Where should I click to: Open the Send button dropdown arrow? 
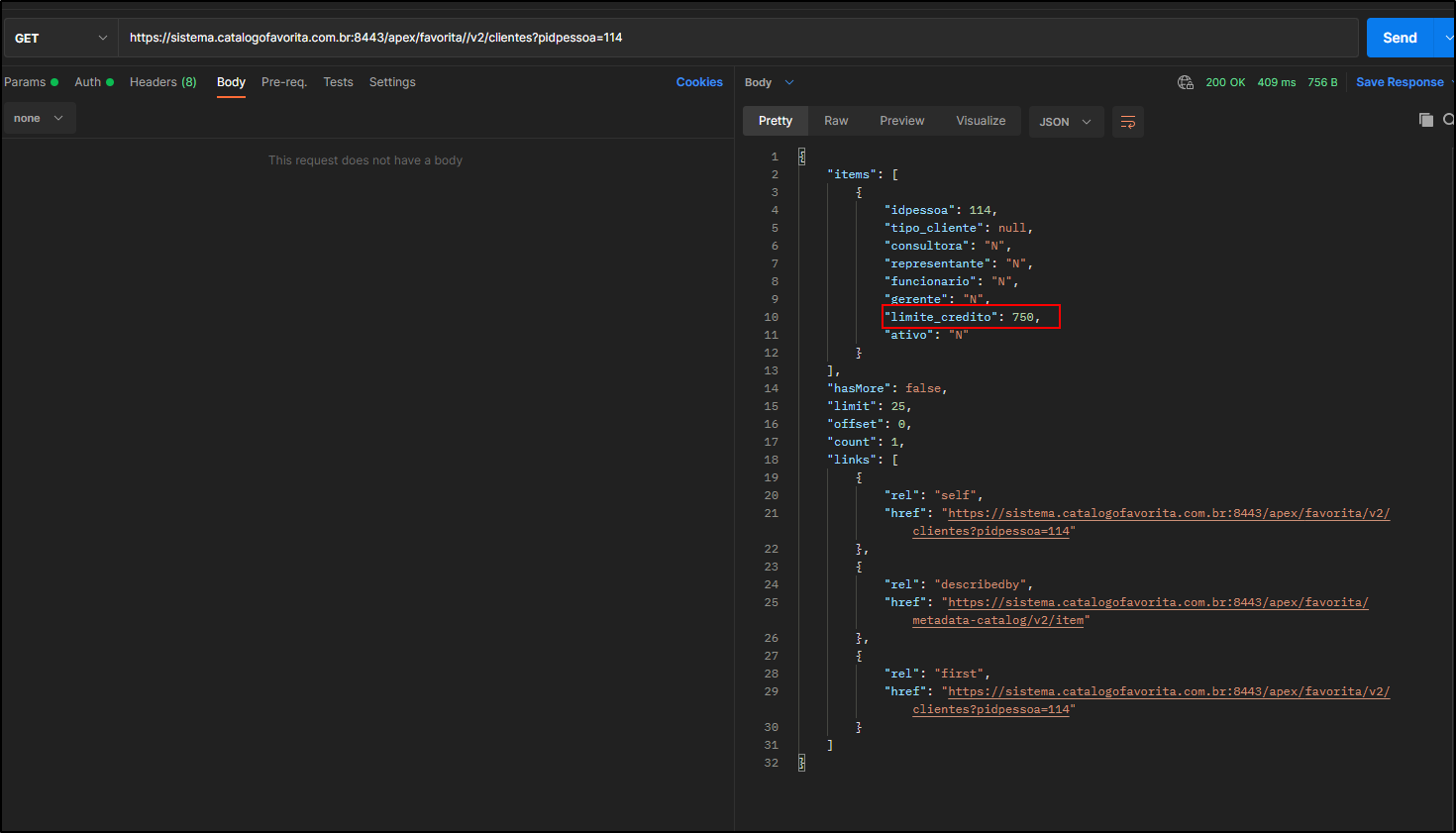click(x=1447, y=38)
